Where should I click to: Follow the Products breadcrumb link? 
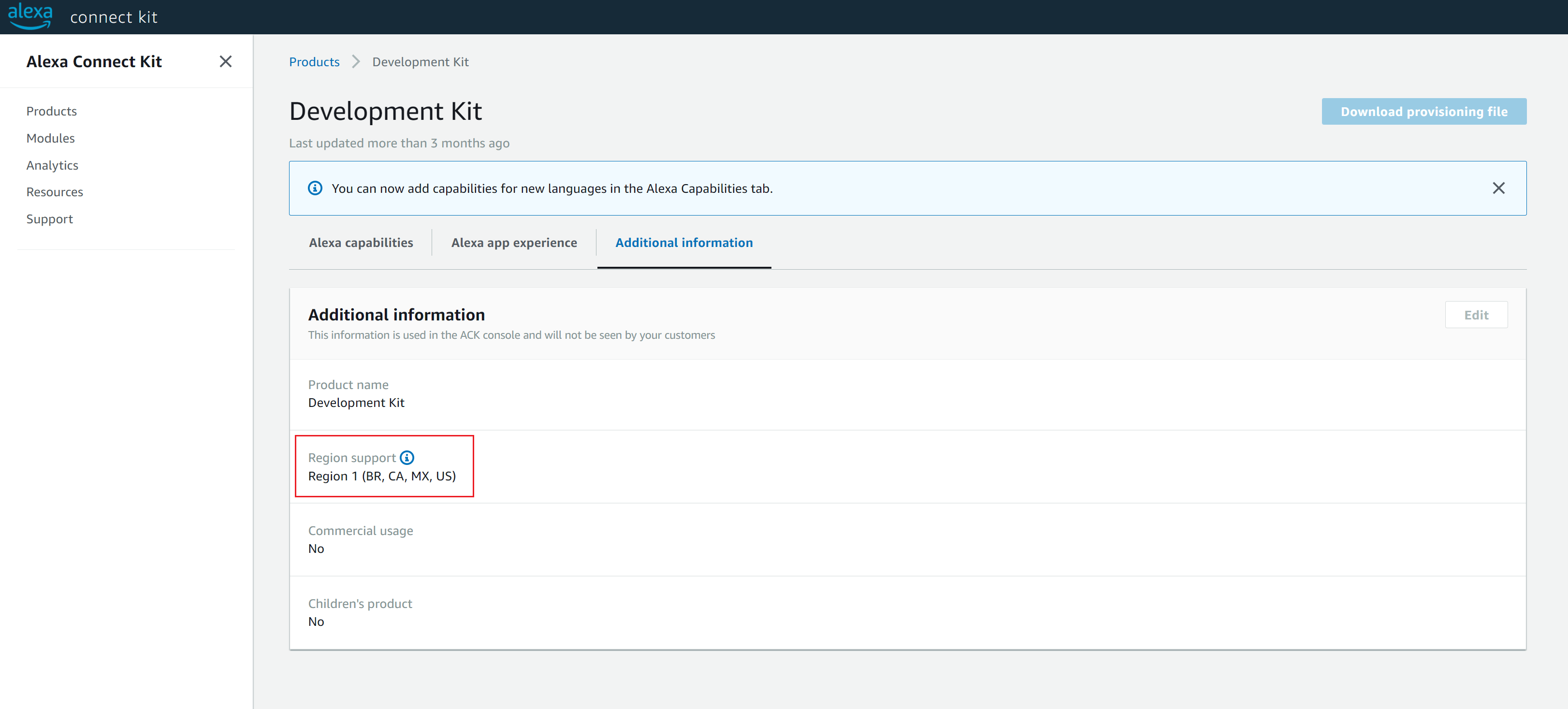314,62
